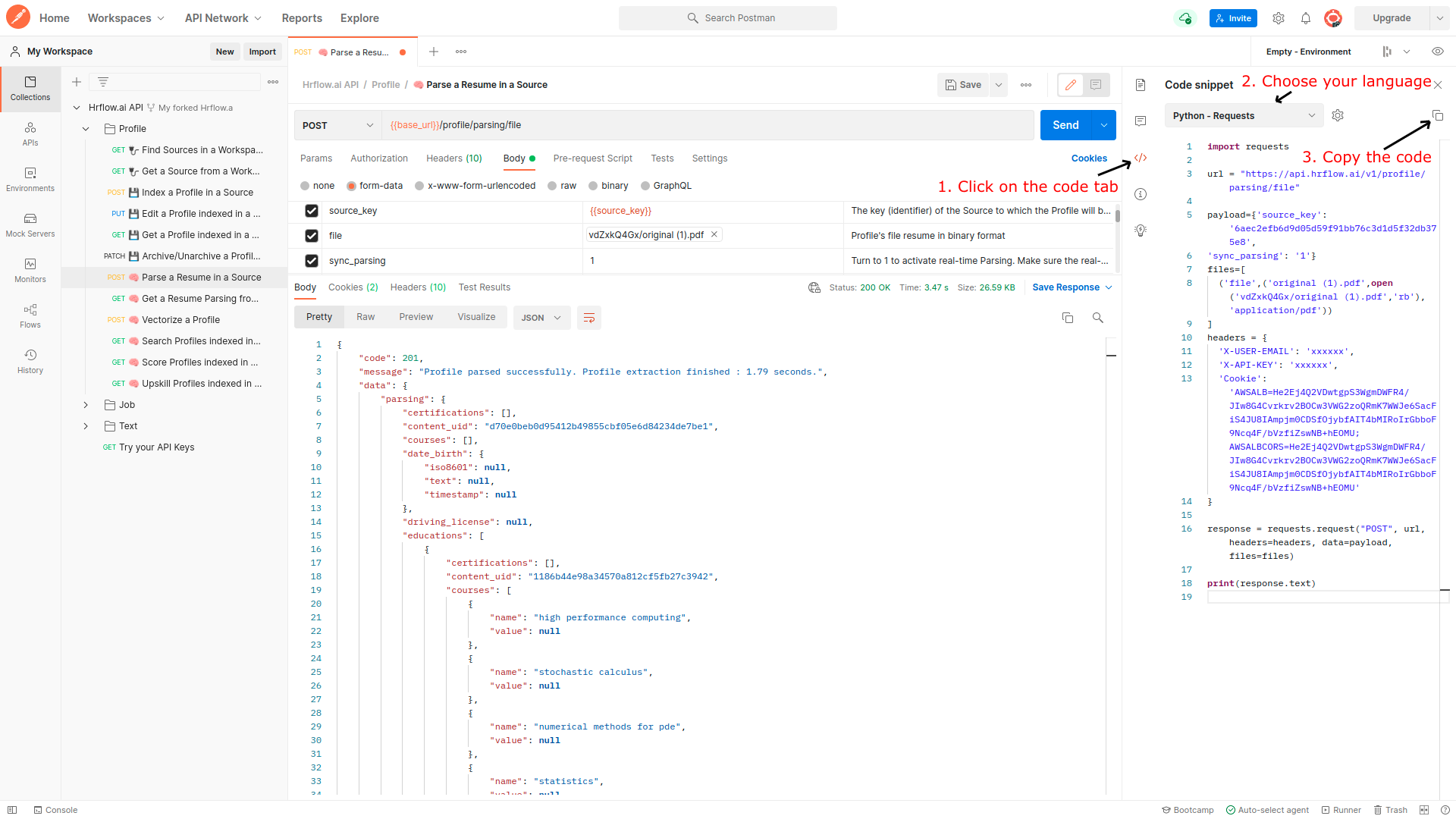This screenshot has height=819, width=1456.
Task: Copy the code snippet to clipboard
Action: [x=1437, y=115]
